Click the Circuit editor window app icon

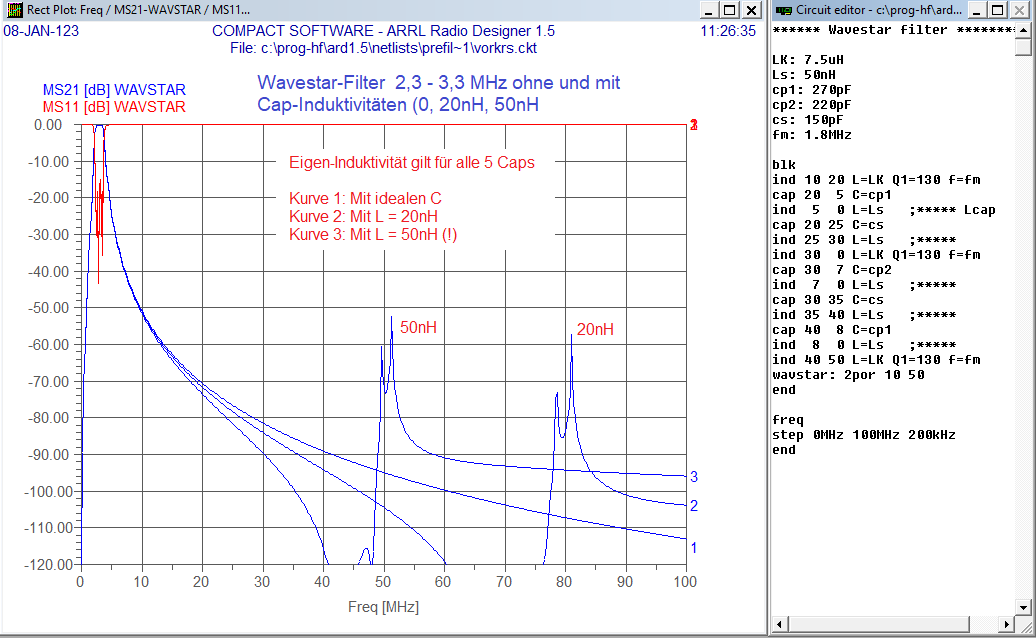click(784, 10)
